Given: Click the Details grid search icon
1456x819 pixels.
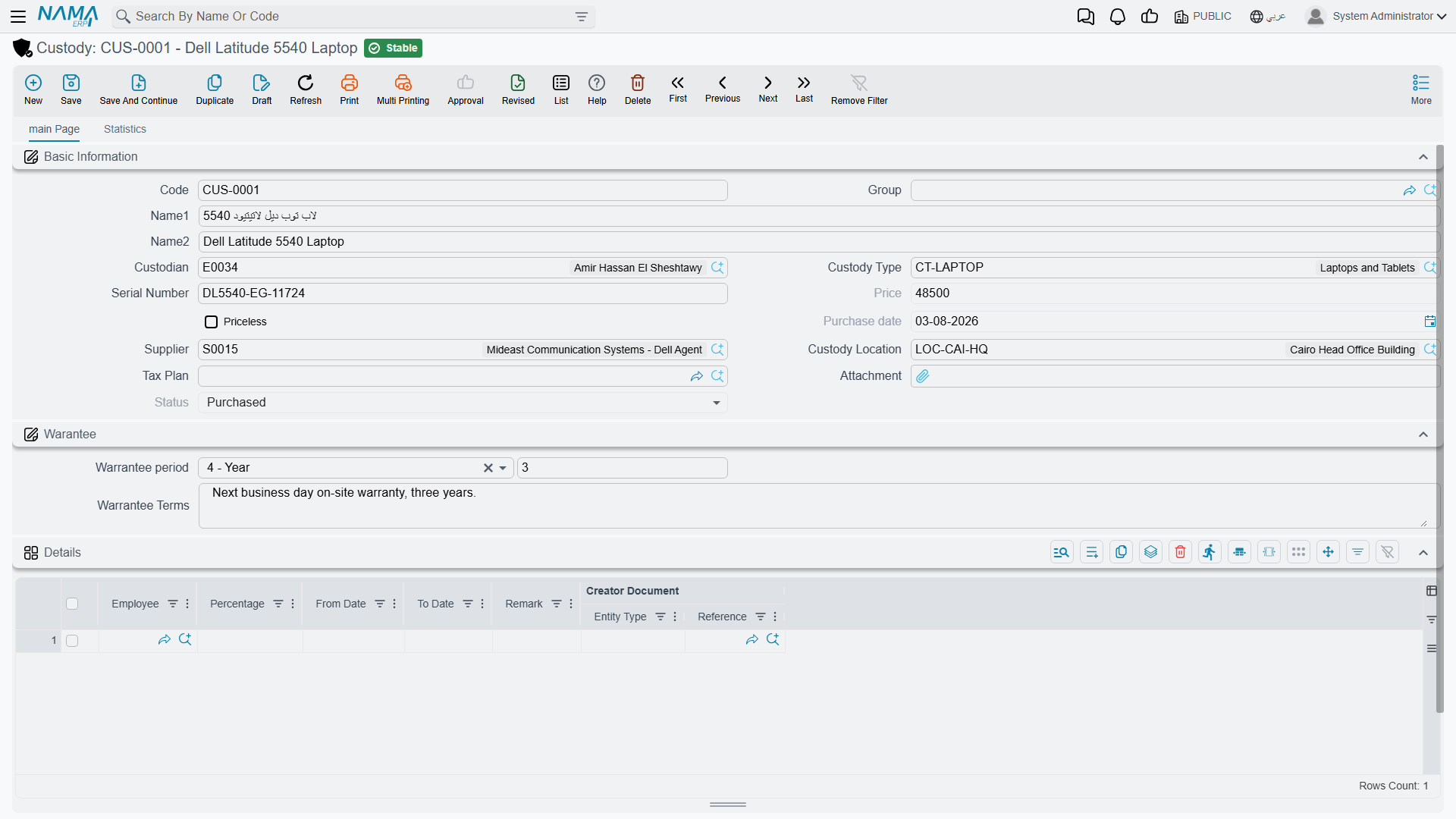Looking at the screenshot, I should (1062, 552).
